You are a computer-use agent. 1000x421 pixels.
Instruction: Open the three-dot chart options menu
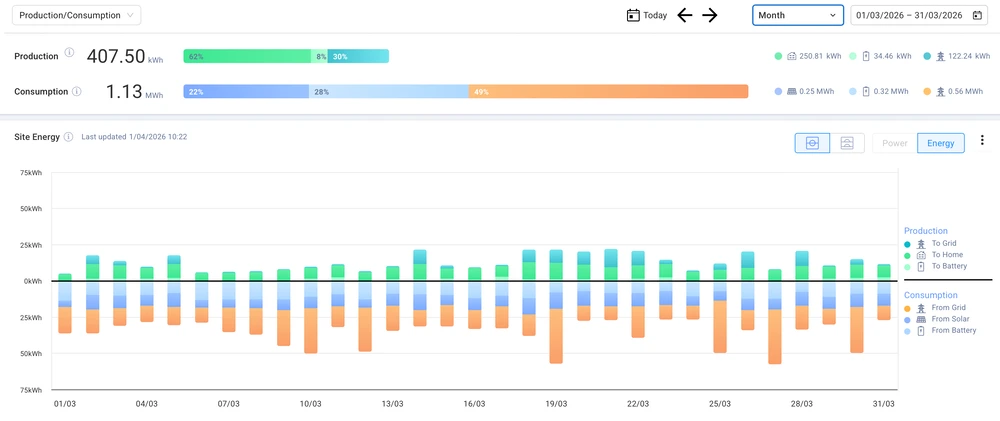(982, 142)
